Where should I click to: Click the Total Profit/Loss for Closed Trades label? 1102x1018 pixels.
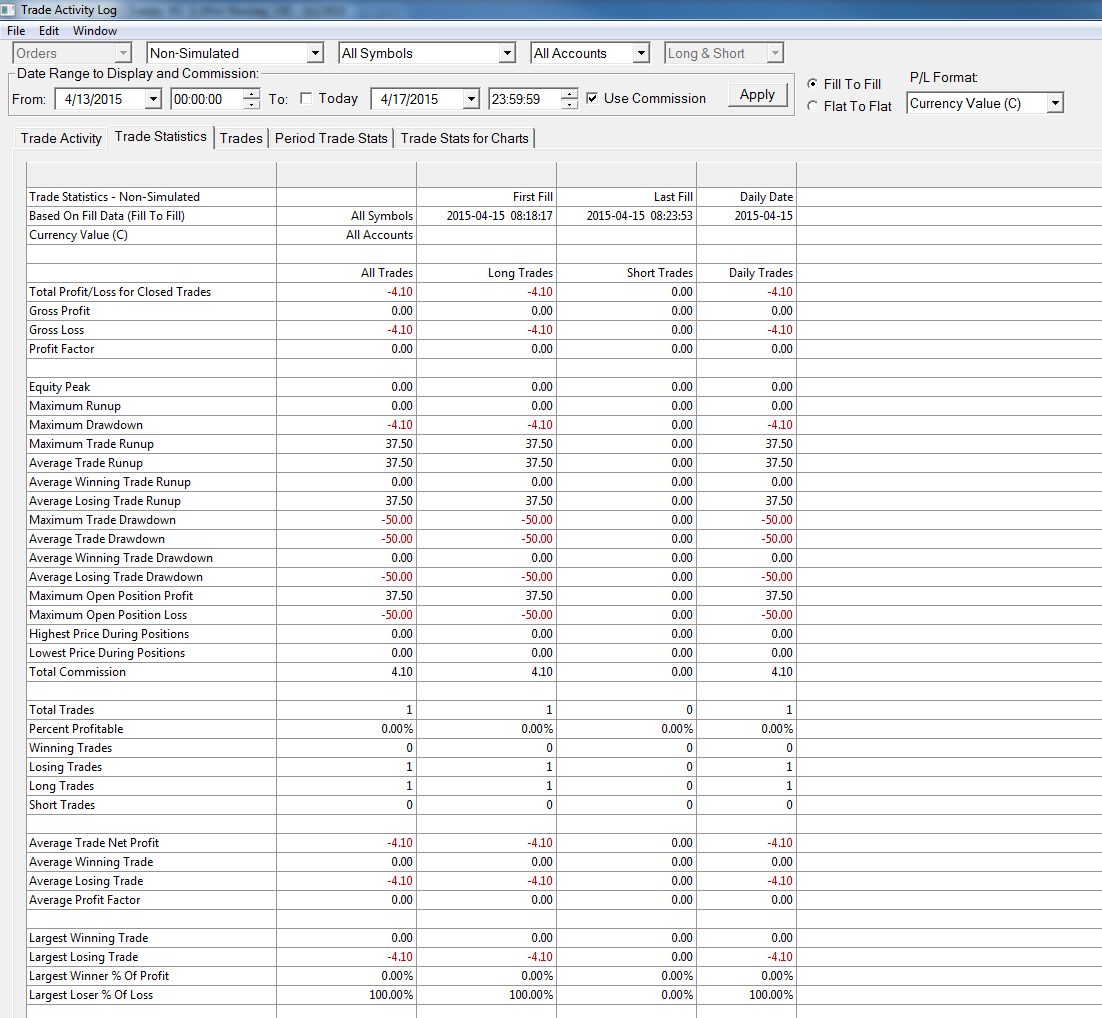pos(120,292)
